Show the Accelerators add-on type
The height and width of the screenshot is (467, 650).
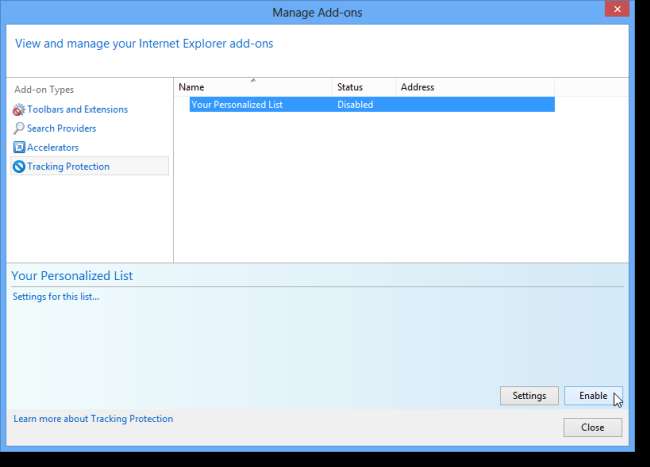click(x=53, y=148)
